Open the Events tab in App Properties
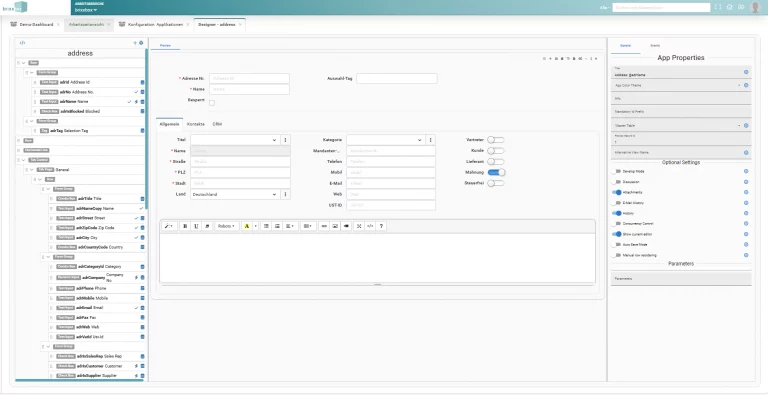 pyautogui.click(x=655, y=46)
